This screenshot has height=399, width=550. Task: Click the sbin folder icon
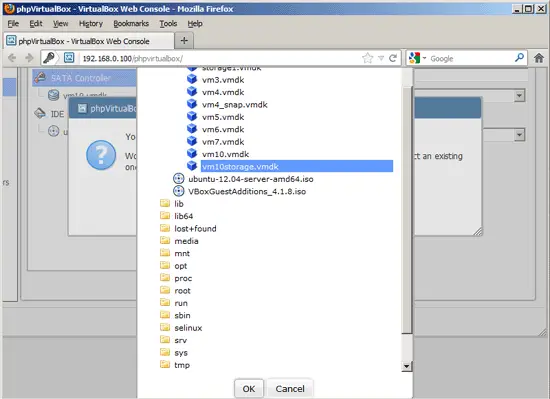coord(165,315)
